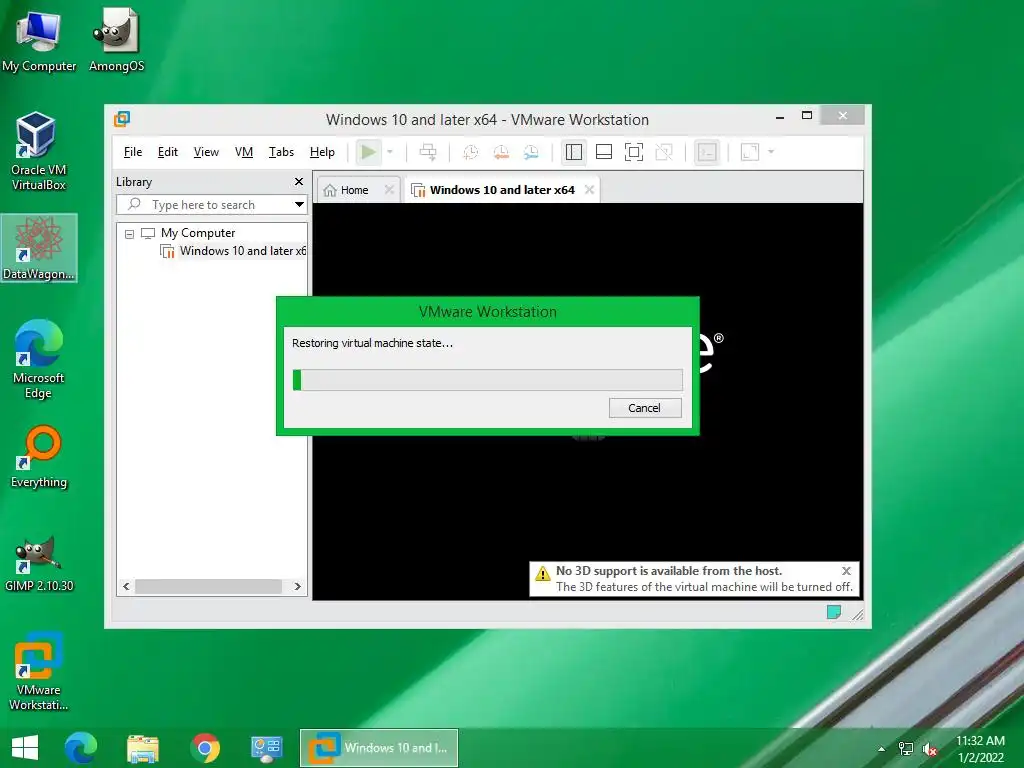Viewport: 1024px width, 768px height.
Task: Click the Unity mode toolbar icon
Action: click(664, 152)
